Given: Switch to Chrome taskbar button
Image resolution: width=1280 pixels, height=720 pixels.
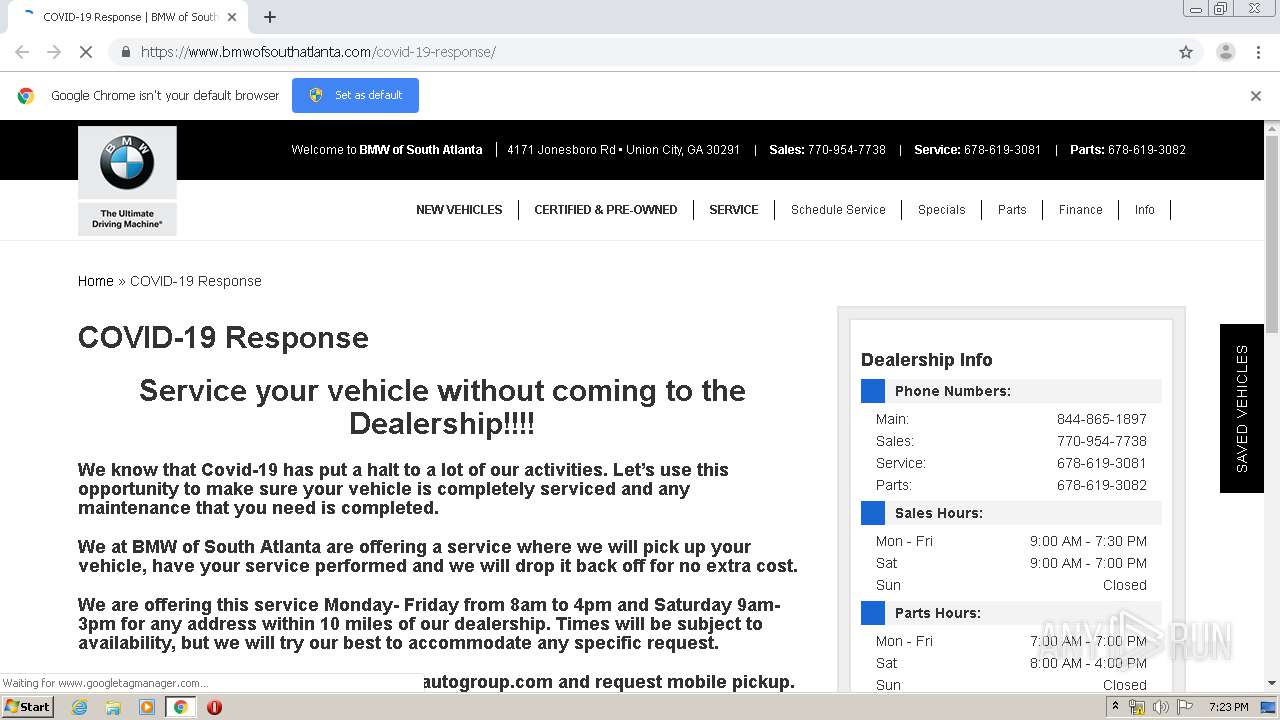Looking at the screenshot, I should pos(180,707).
